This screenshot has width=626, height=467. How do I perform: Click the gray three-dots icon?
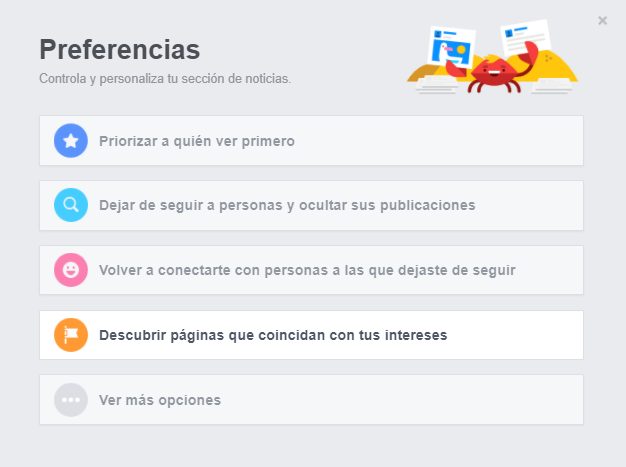coord(71,400)
